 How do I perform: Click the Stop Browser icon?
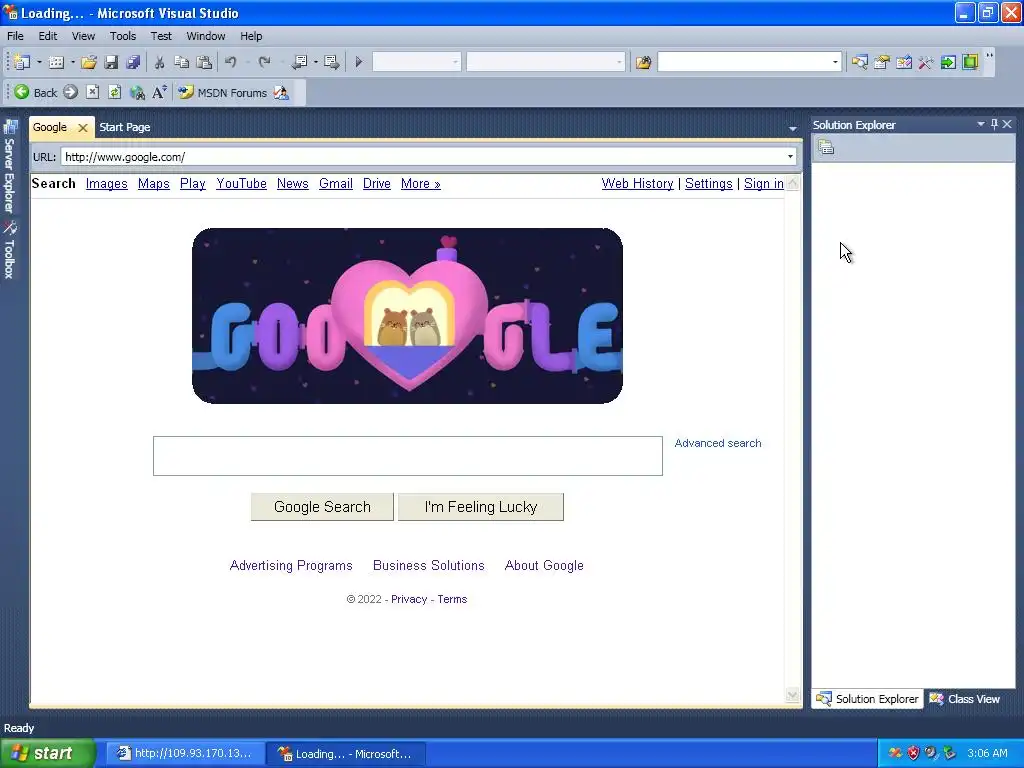[x=93, y=92]
